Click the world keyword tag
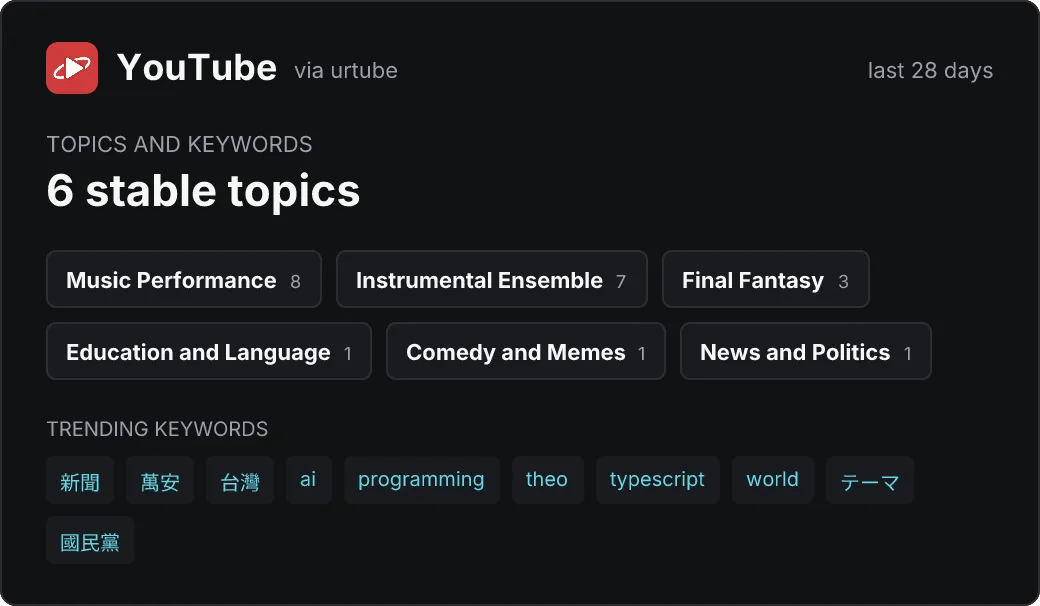This screenshot has height=606, width=1040. (x=773, y=480)
